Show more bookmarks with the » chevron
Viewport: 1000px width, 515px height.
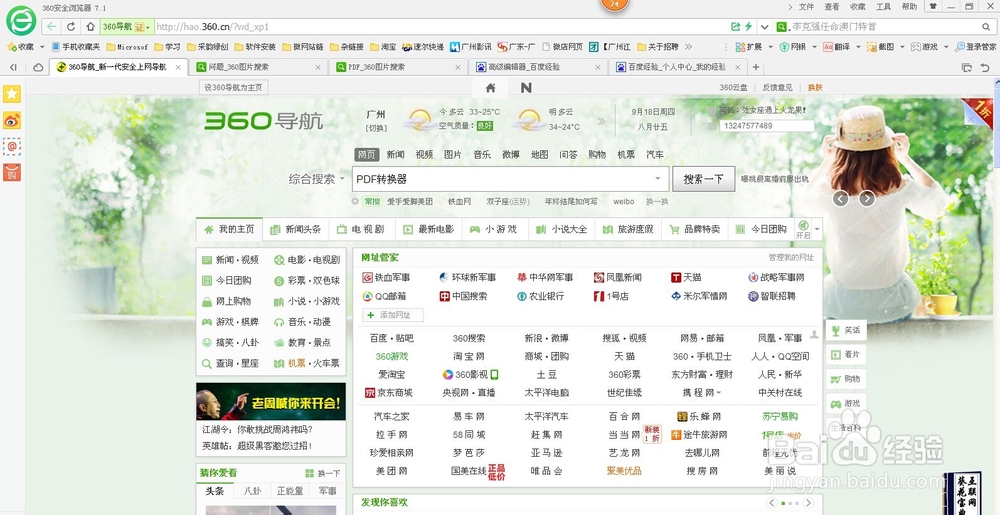[x=691, y=47]
